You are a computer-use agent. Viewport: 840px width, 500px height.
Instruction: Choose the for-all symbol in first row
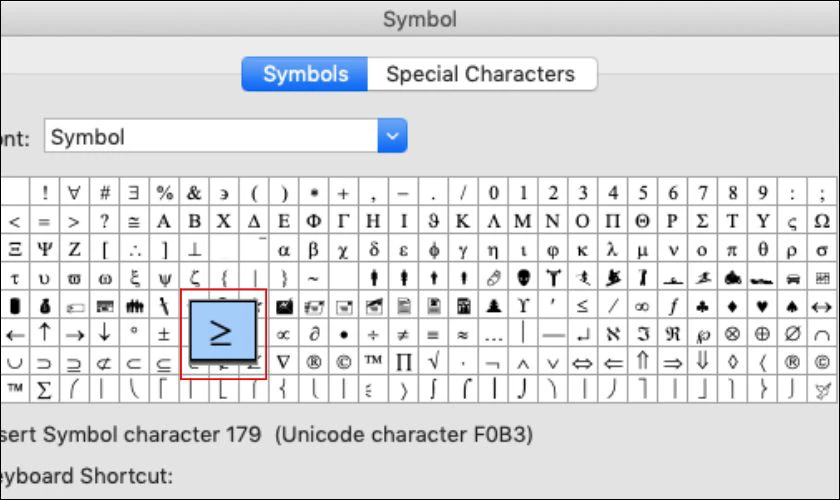(74, 192)
